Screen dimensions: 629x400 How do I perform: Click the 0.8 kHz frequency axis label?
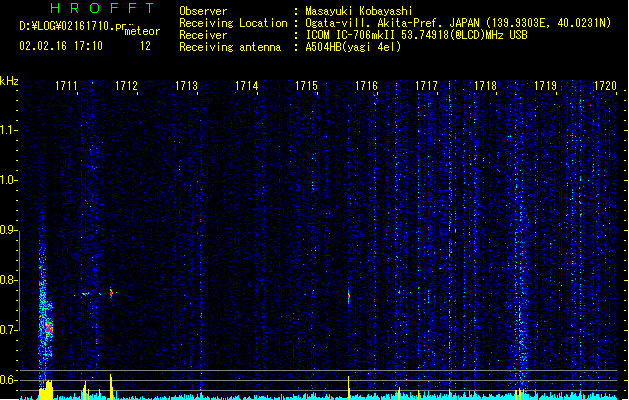(8, 280)
